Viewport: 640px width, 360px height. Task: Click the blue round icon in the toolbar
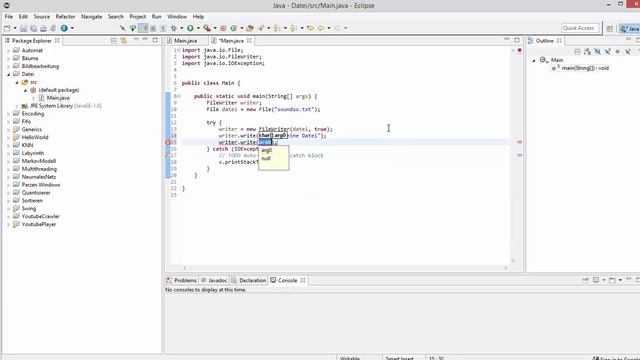tap(64, 28)
